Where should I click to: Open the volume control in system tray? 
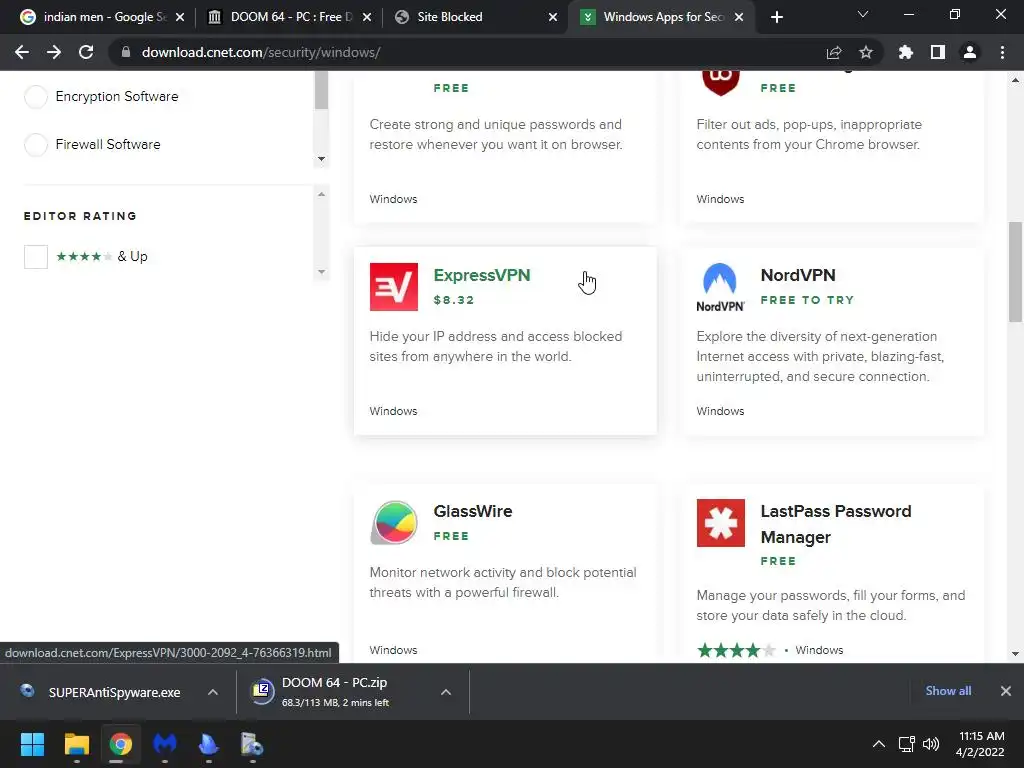(931, 744)
